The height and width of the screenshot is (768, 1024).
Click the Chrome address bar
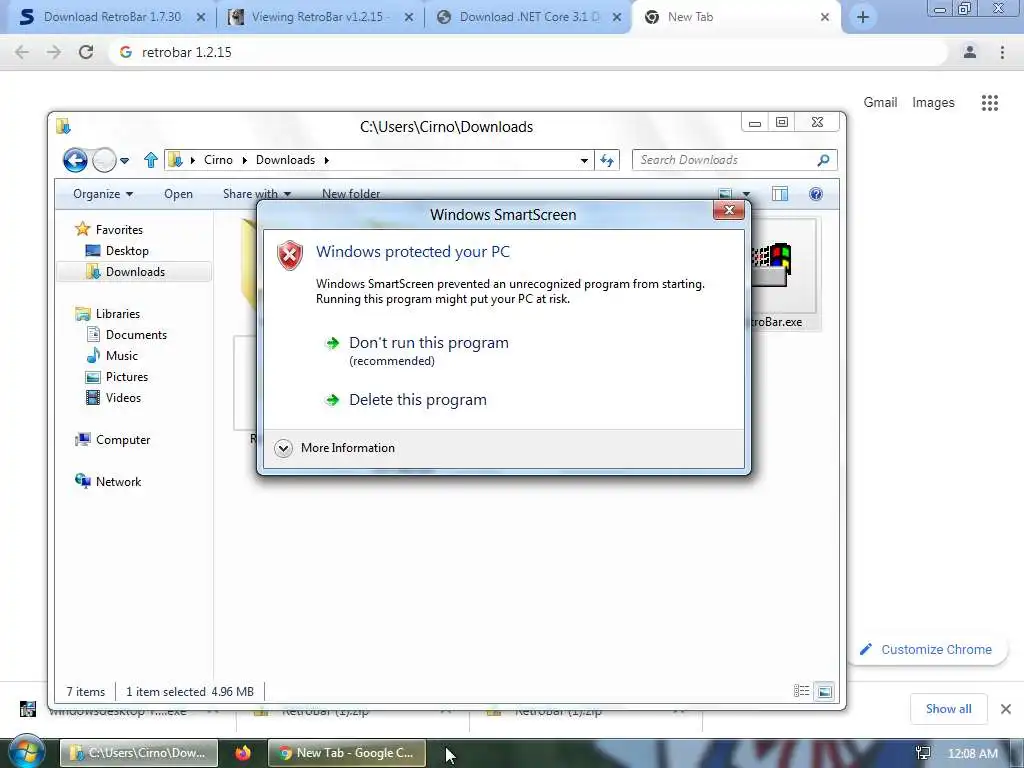[528, 52]
